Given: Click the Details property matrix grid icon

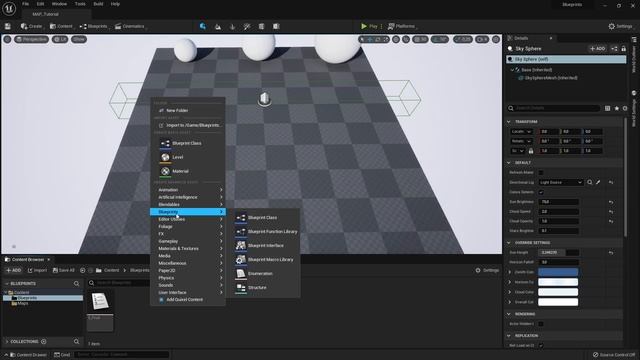Looking at the screenshot, I should tap(608, 108).
